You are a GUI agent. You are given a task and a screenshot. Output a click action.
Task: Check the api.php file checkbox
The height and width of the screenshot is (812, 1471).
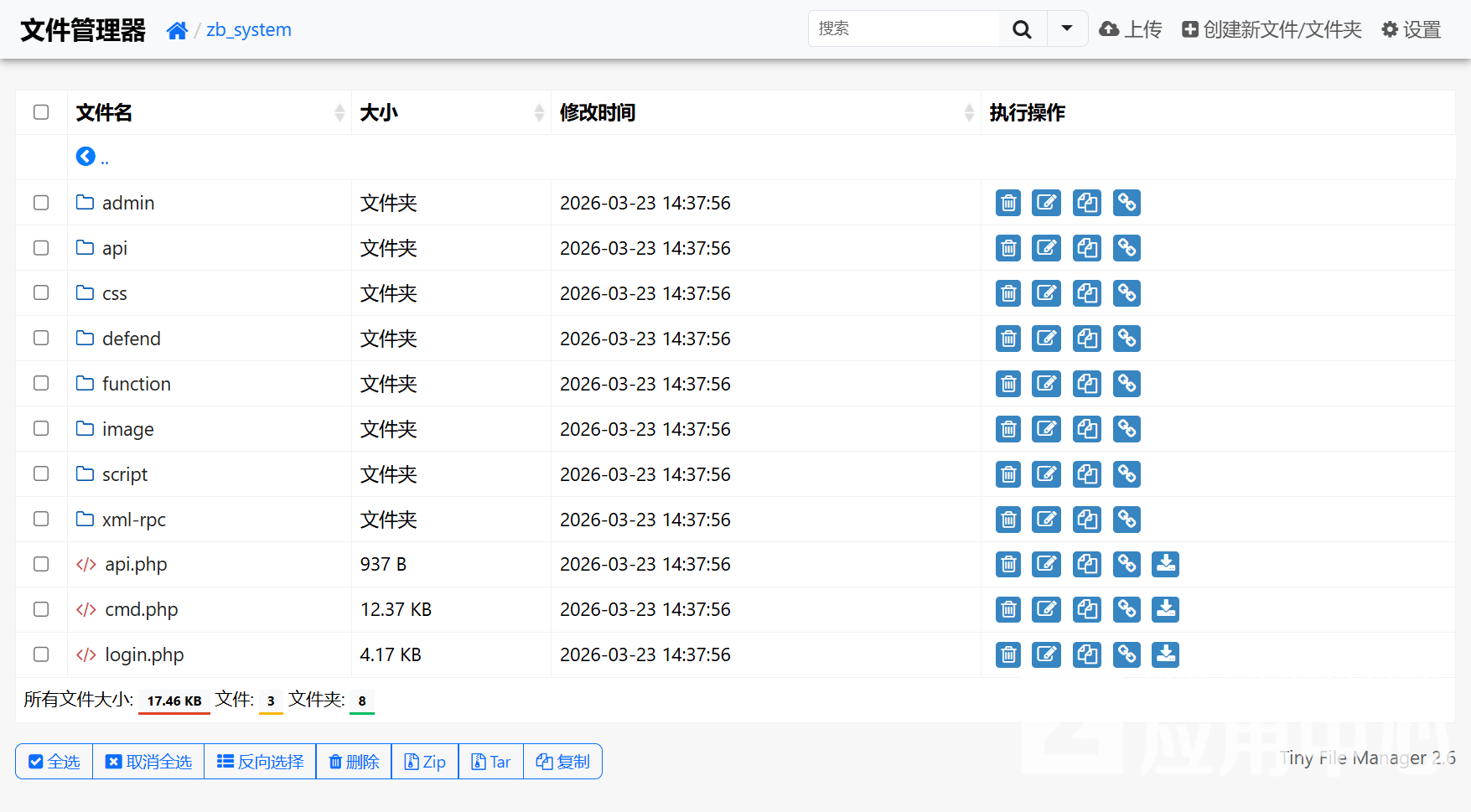point(41,564)
